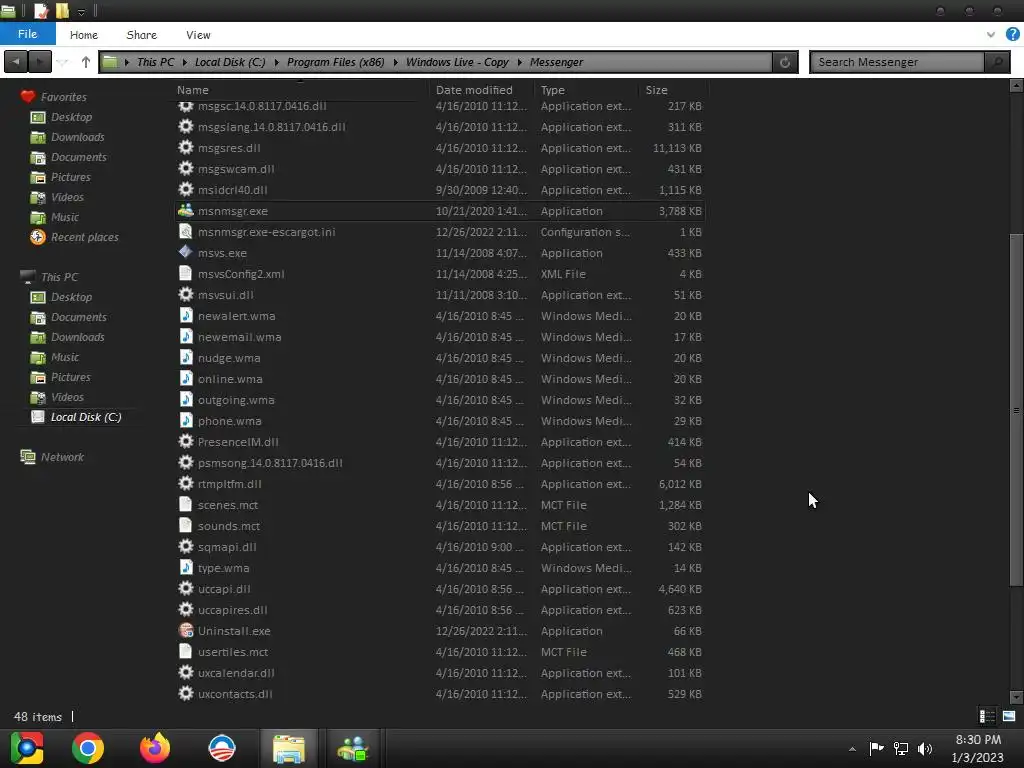The height and width of the screenshot is (768, 1024).
Task: Expand the arrow after 'This PC' breadcrumb
Action: 185,62
